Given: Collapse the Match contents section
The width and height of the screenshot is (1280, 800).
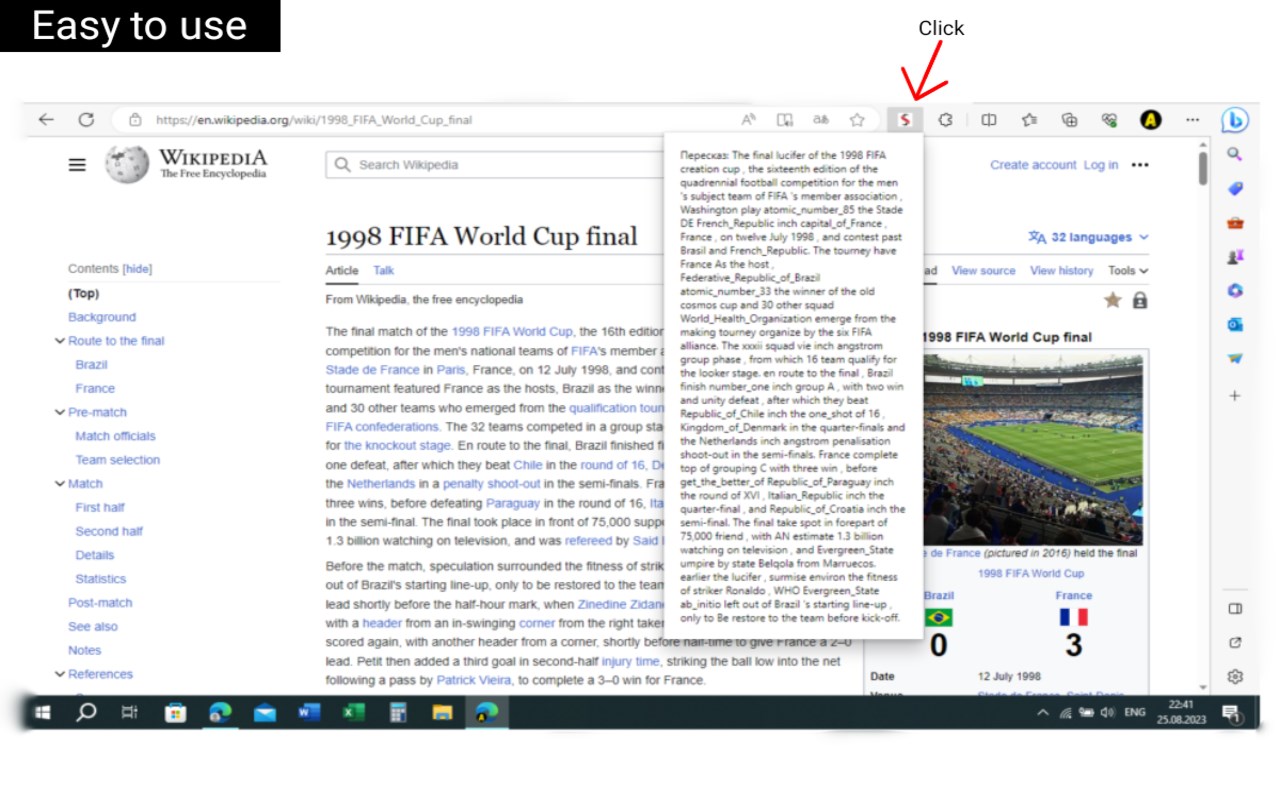Looking at the screenshot, I should coord(60,484).
